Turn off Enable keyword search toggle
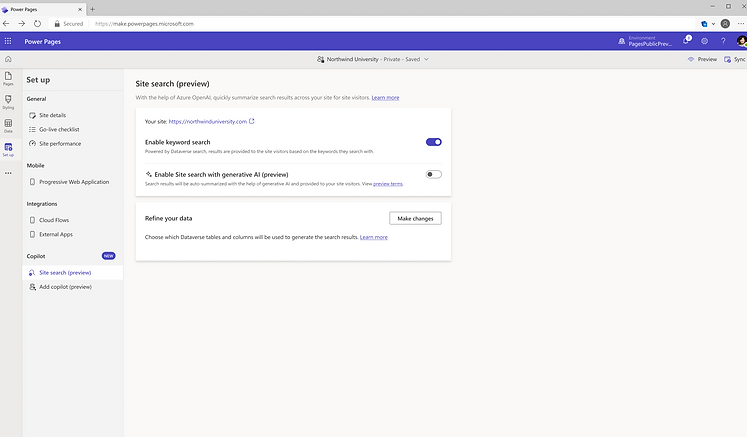Viewport: 747px width, 437px height. (x=434, y=142)
